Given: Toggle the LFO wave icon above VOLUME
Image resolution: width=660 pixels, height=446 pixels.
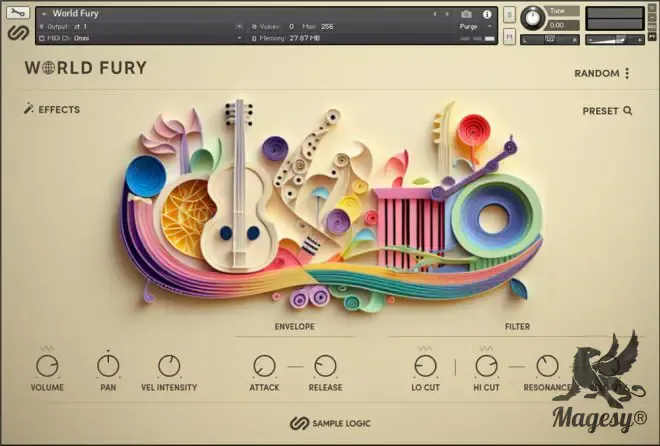Looking at the screenshot, I should (x=47, y=348).
